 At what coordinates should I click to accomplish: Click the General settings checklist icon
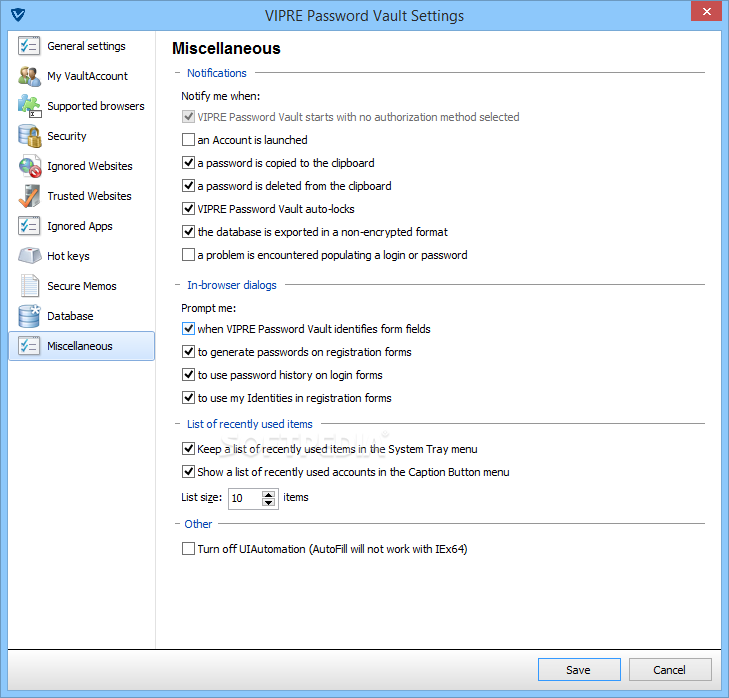click(29, 46)
